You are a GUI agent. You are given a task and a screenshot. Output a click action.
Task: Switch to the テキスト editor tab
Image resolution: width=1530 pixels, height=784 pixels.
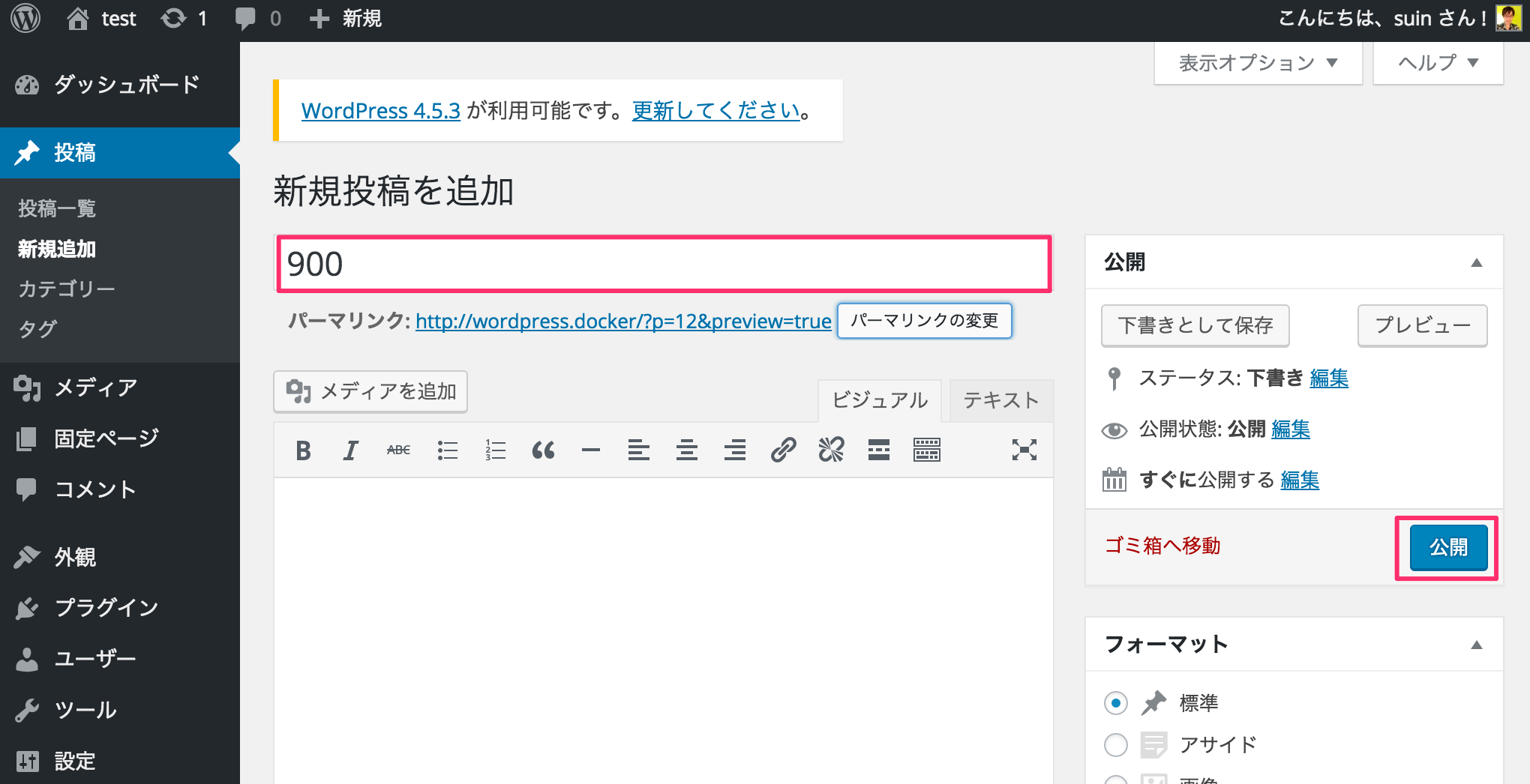(x=1000, y=400)
